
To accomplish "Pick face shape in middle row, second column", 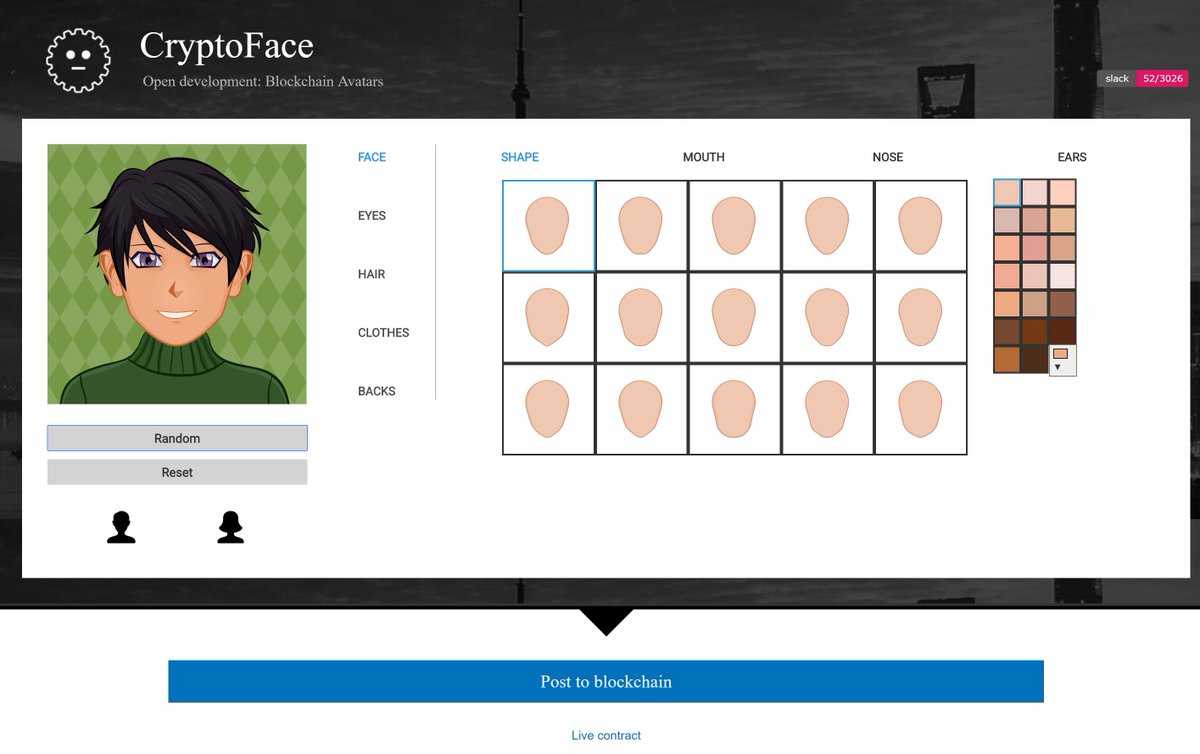I will [x=641, y=318].
